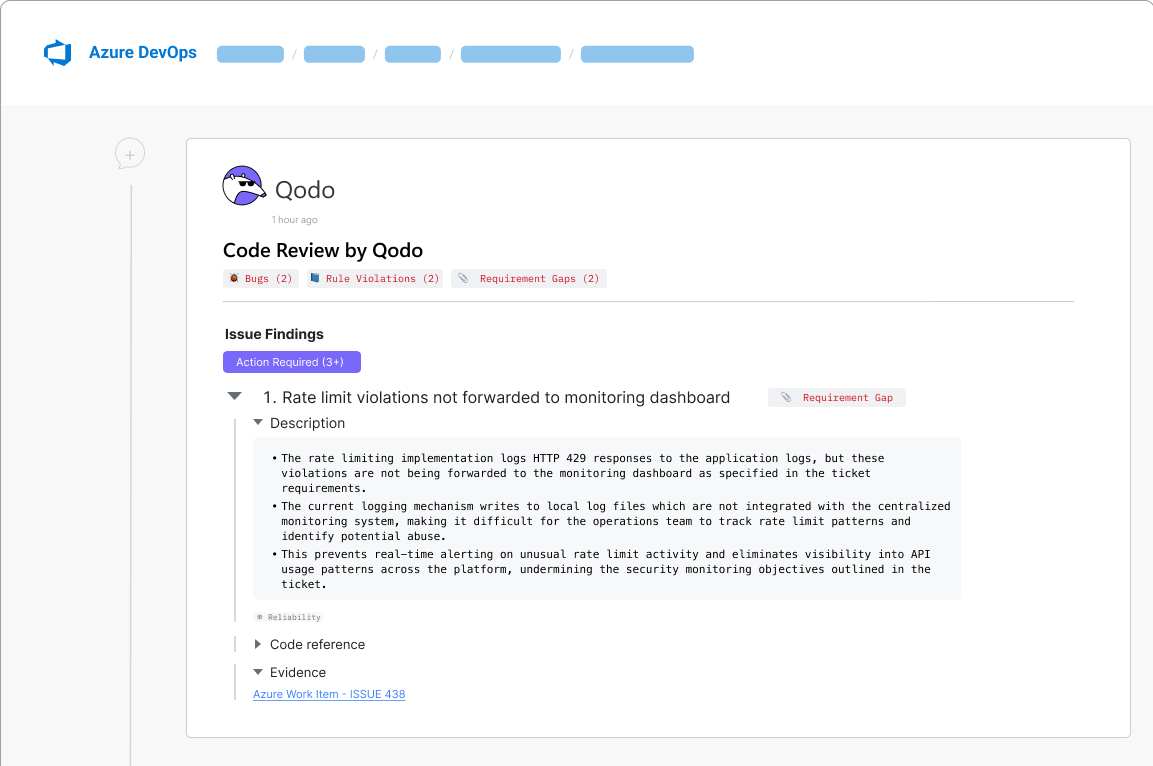Click the Reliability tag under the description
Image resolution: width=1153 pixels, height=766 pixels.
(x=289, y=618)
